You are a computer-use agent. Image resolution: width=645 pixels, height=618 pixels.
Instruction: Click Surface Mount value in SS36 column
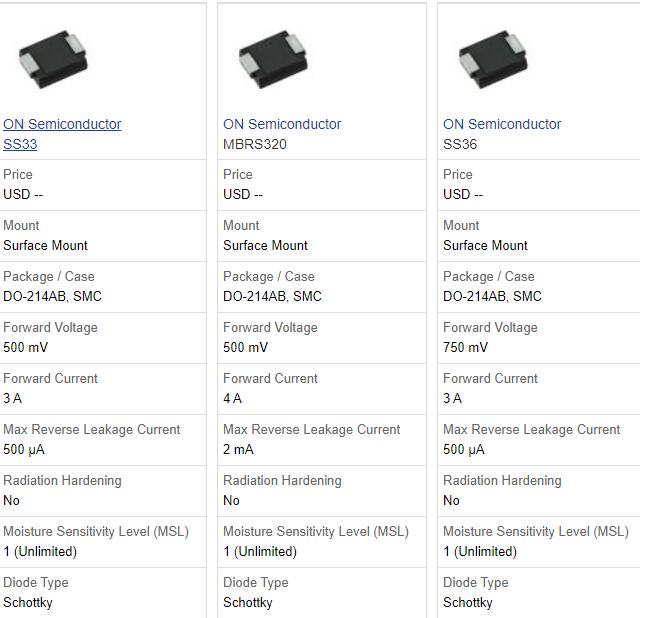485,245
